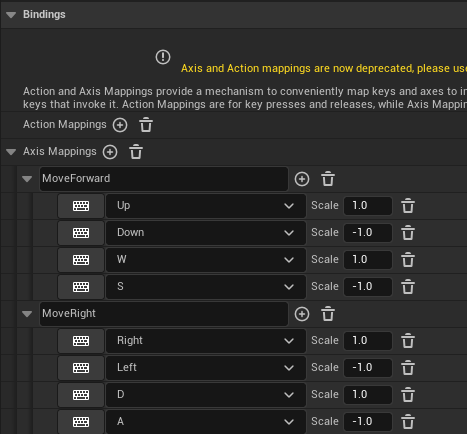Collapse the Axis Mappings list

coord(11,152)
